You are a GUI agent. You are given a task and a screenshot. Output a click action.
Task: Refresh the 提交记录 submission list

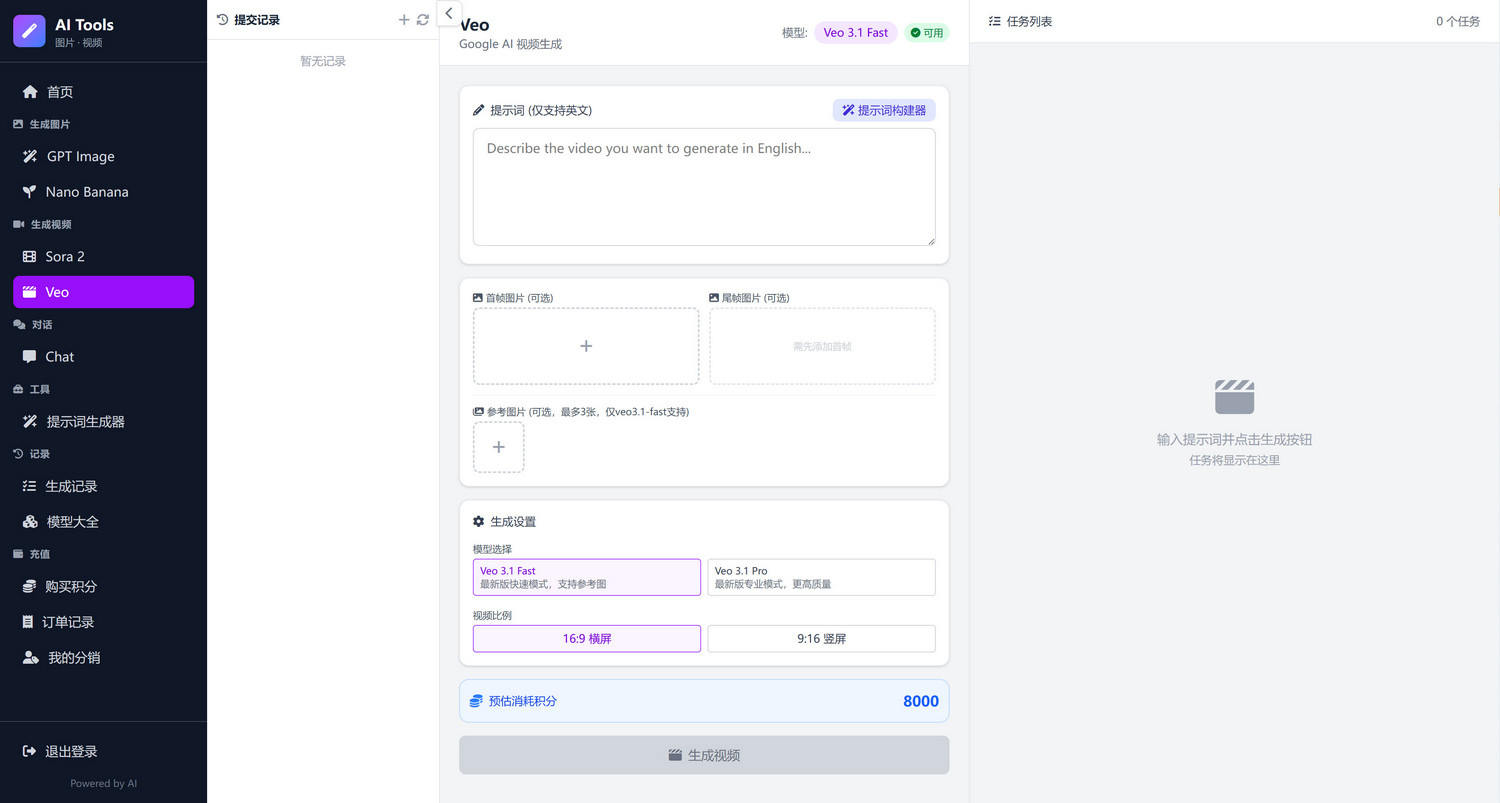423,20
